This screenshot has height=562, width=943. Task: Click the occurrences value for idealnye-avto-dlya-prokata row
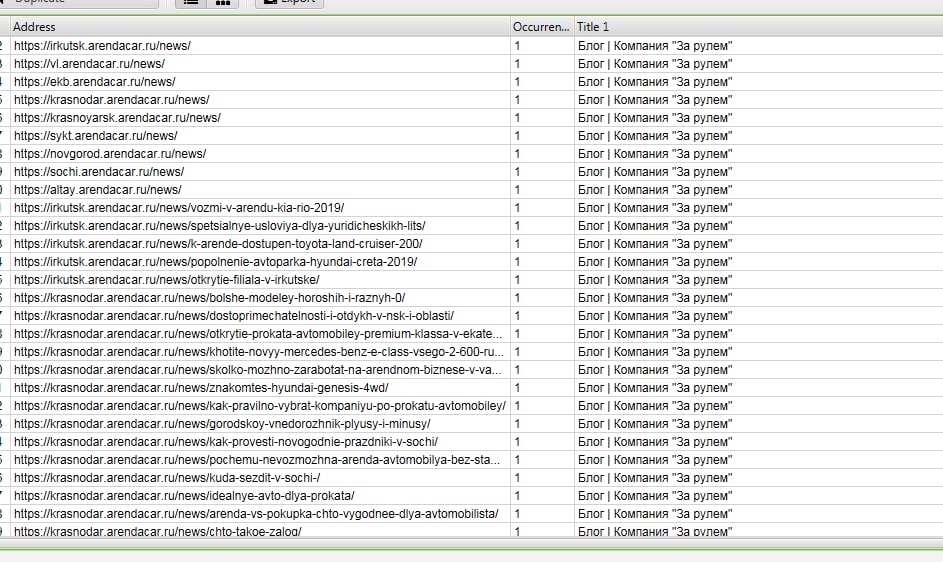point(517,496)
